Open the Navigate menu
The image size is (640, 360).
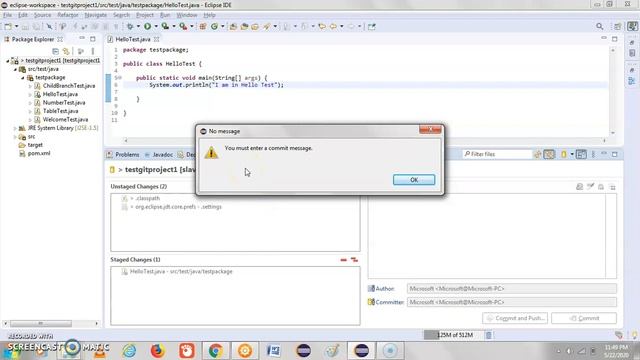96,15
